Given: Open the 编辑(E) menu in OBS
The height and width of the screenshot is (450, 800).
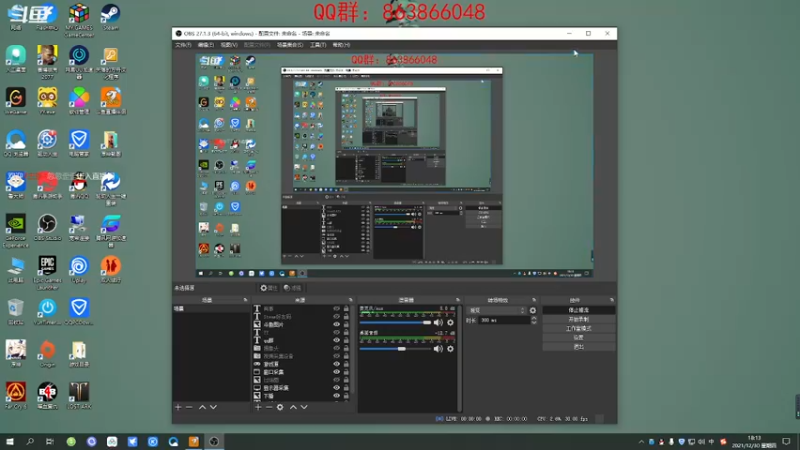Looking at the screenshot, I should pyautogui.click(x=206, y=45).
